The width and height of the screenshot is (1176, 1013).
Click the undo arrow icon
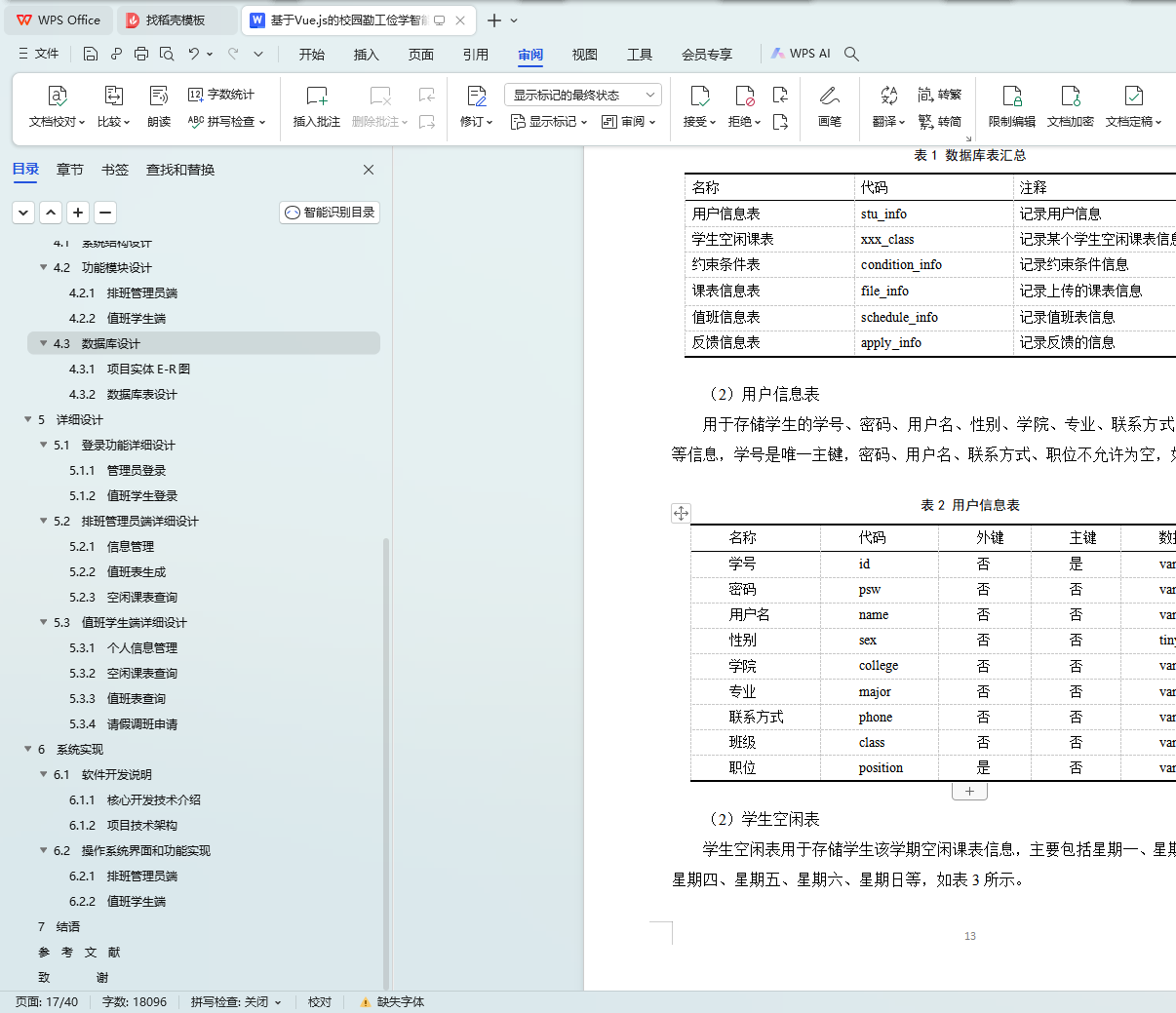click(x=194, y=54)
